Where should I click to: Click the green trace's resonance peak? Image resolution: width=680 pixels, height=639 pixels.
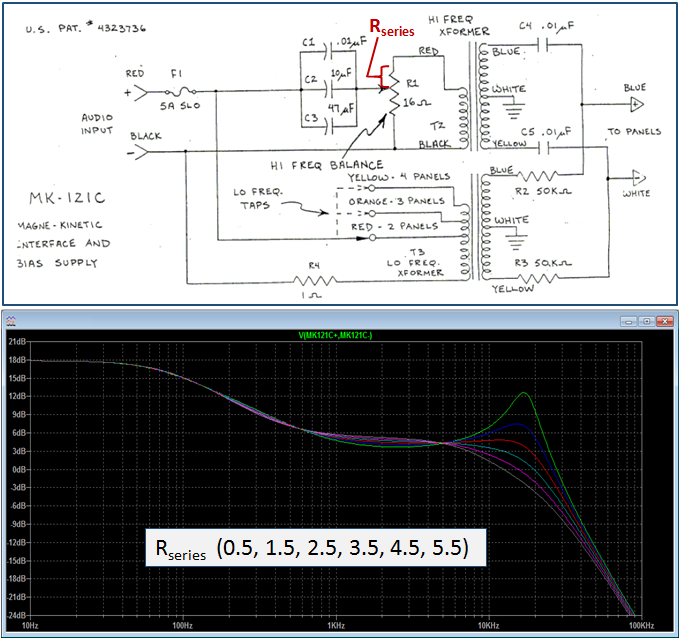click(x=524, y=393)
